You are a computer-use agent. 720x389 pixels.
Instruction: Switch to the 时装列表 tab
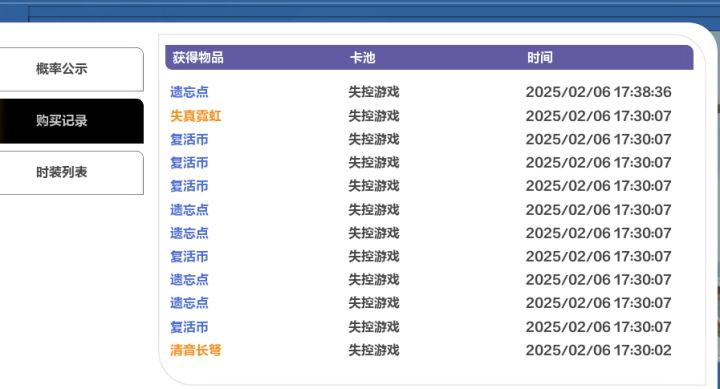coord(71,173)
